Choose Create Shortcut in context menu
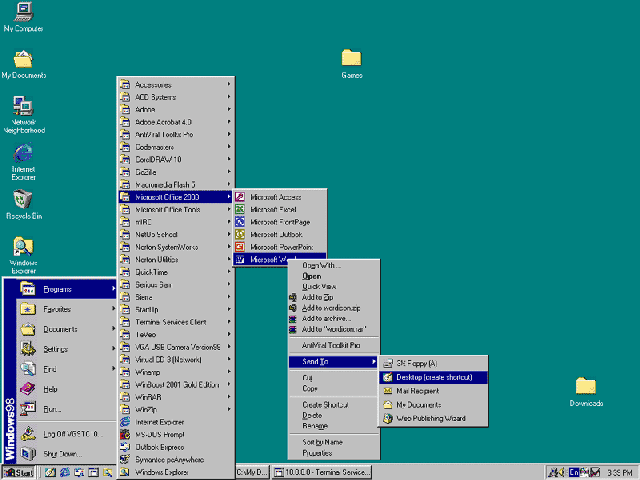The image size is (640, 480). (334, 404)
